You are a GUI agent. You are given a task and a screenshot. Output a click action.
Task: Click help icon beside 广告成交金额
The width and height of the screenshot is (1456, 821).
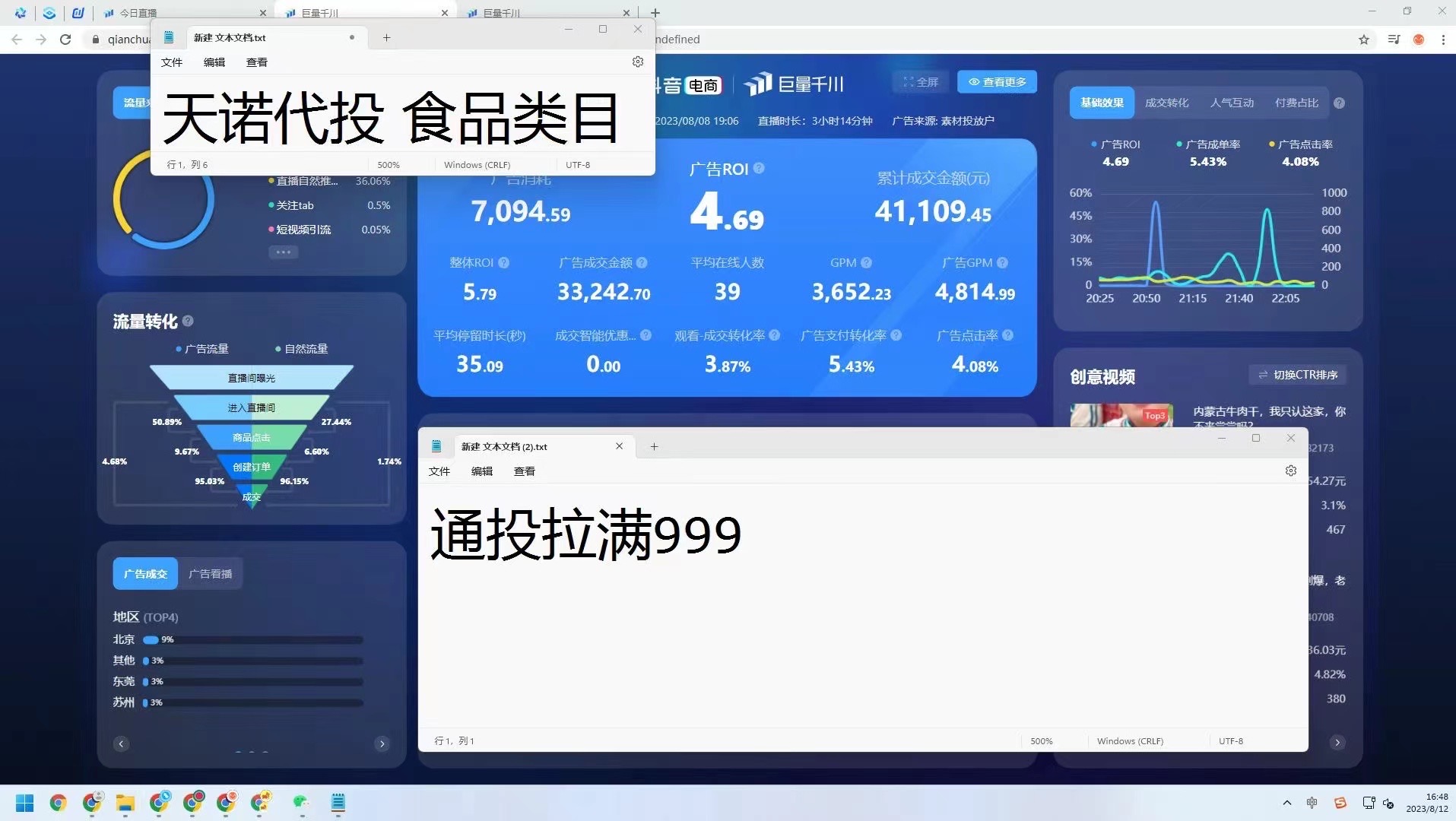click(642, 262)
